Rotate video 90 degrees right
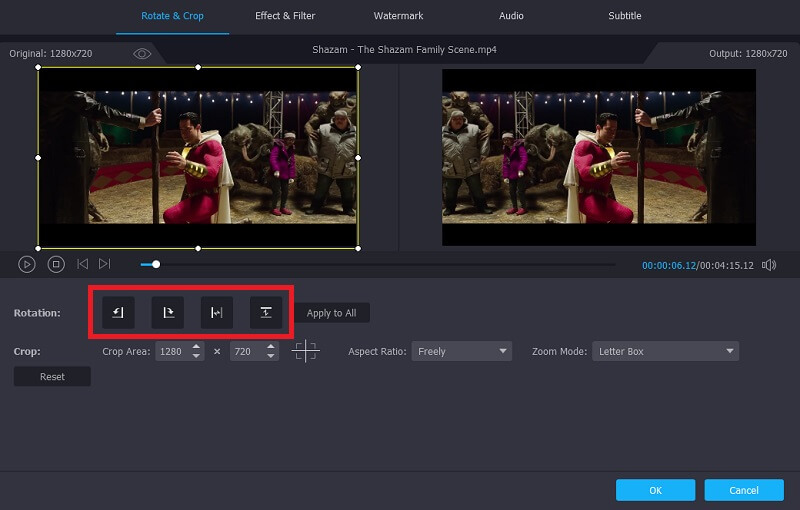Viewport: 800px width, 510px height. click(167, 313)
